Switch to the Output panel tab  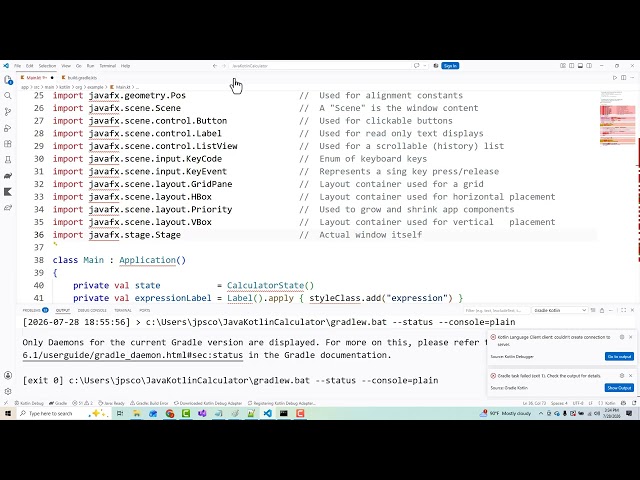tap(63, 310)
